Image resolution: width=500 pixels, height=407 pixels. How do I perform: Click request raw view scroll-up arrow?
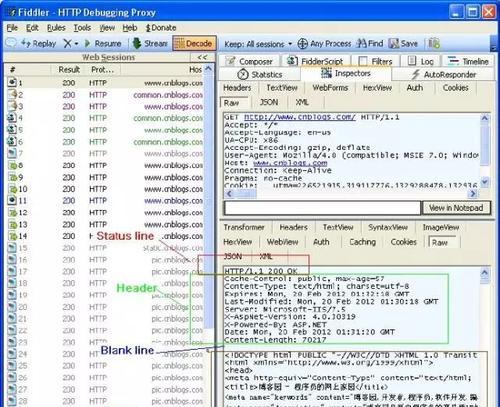(485, 118)
